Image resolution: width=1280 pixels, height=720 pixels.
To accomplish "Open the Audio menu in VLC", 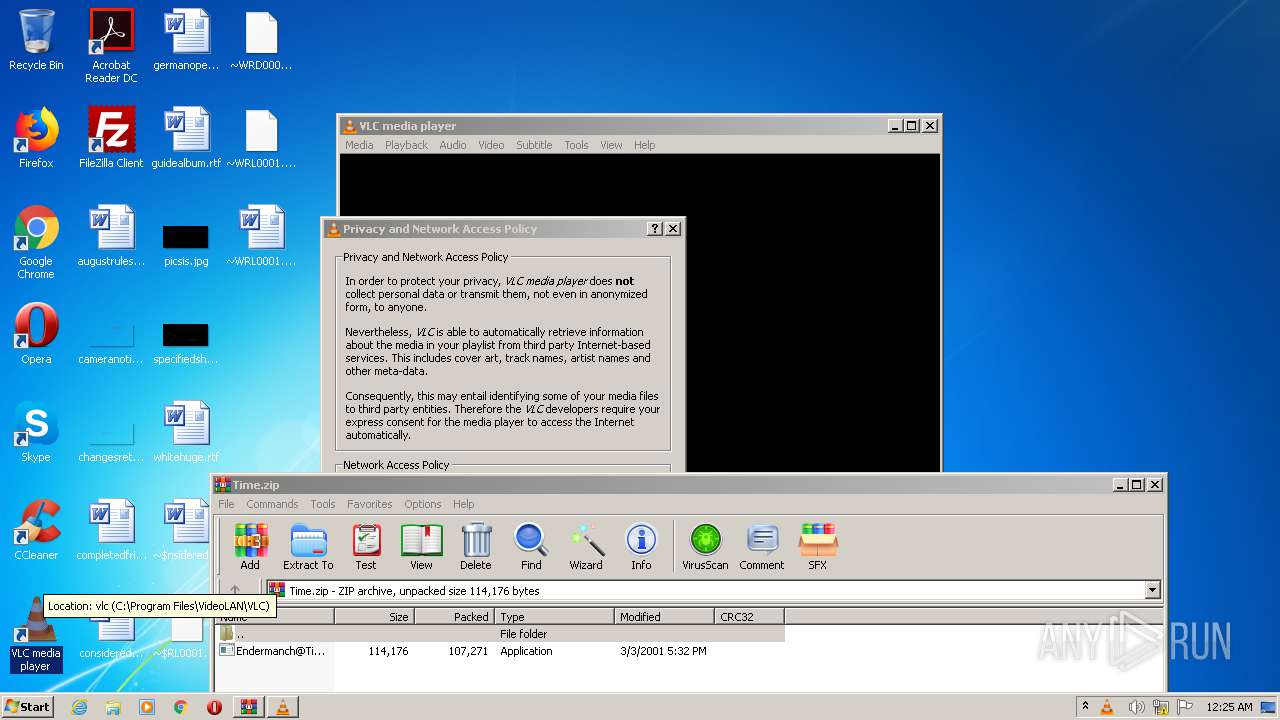I will coord(453,145).
